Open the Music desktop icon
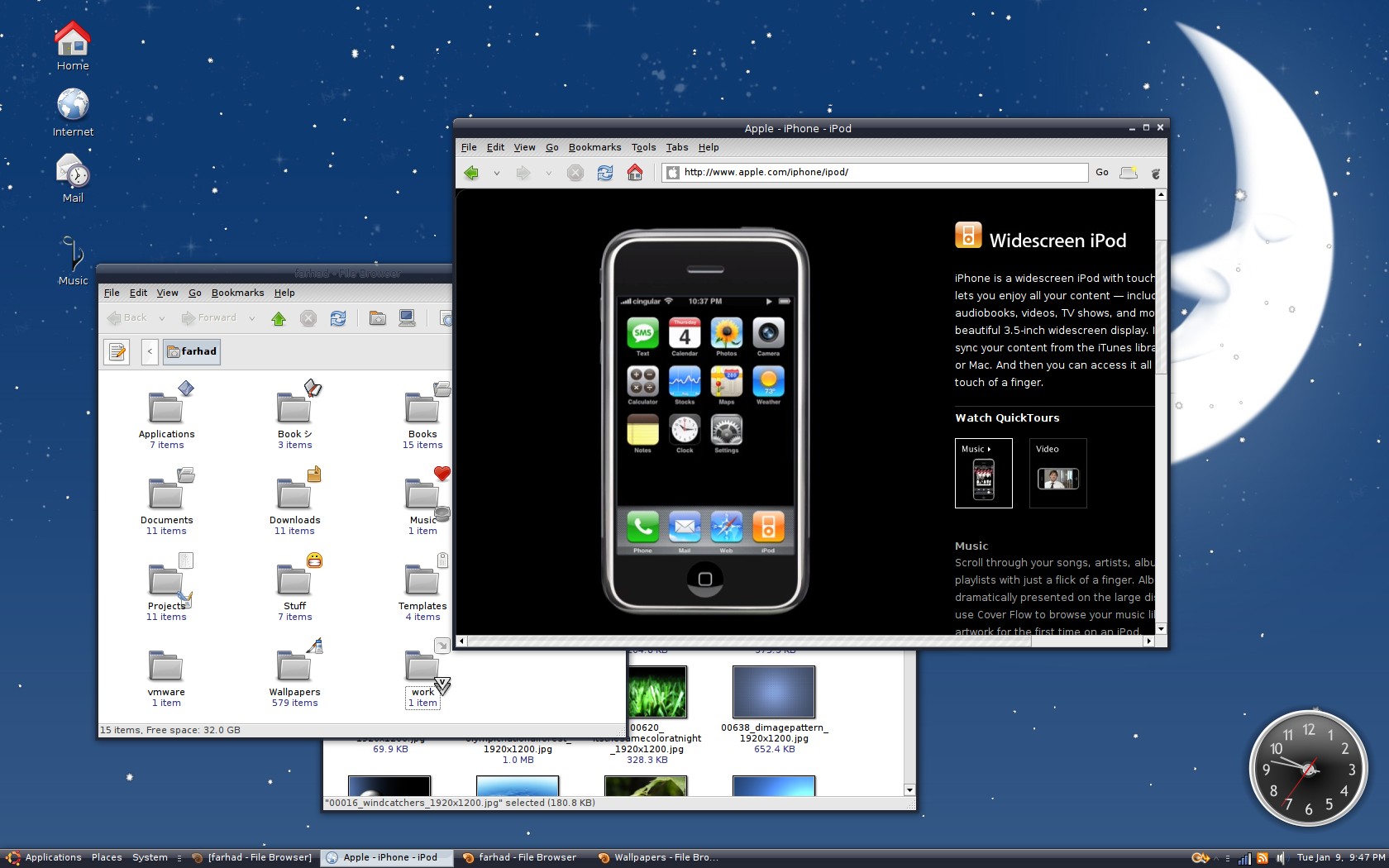The width and height of the screenshot is (1389, 868). (x=73, y=260)
